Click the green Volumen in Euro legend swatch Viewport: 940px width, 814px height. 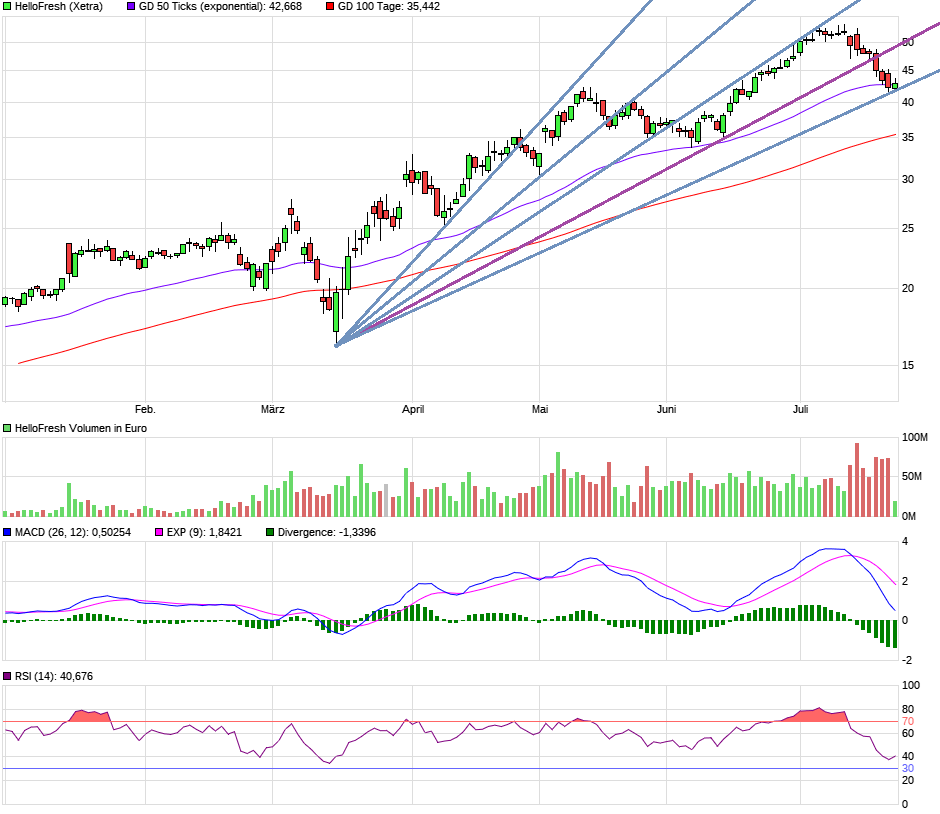pyautogui.click(x=7, y=428)
